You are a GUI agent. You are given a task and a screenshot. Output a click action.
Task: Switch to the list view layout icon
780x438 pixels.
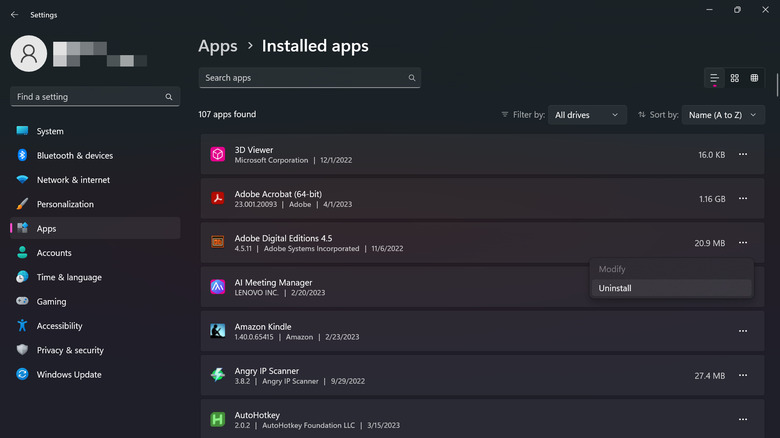714,78
